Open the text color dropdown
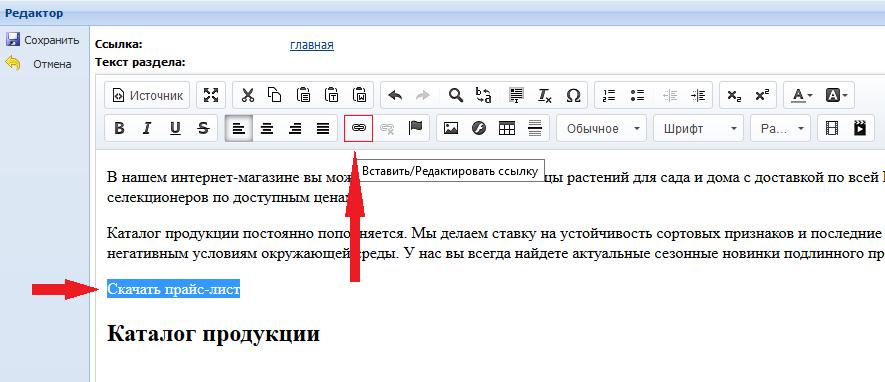Image resolution: width=885 pixels, height=382 pixels. pos(801,95)
